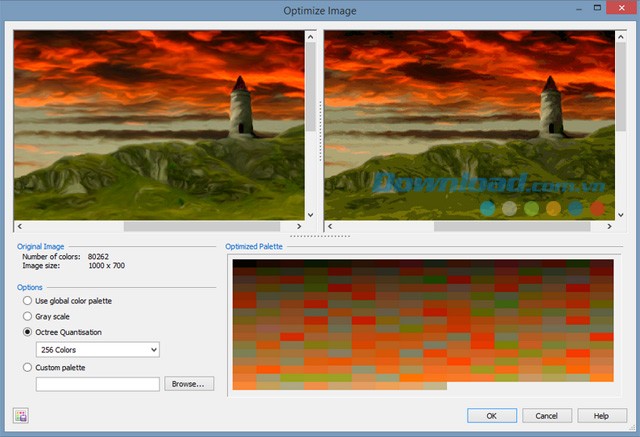Click left arrow of original preview horizontal scrollbar
The height and width of the screenshot is (437, 640).
19,227
